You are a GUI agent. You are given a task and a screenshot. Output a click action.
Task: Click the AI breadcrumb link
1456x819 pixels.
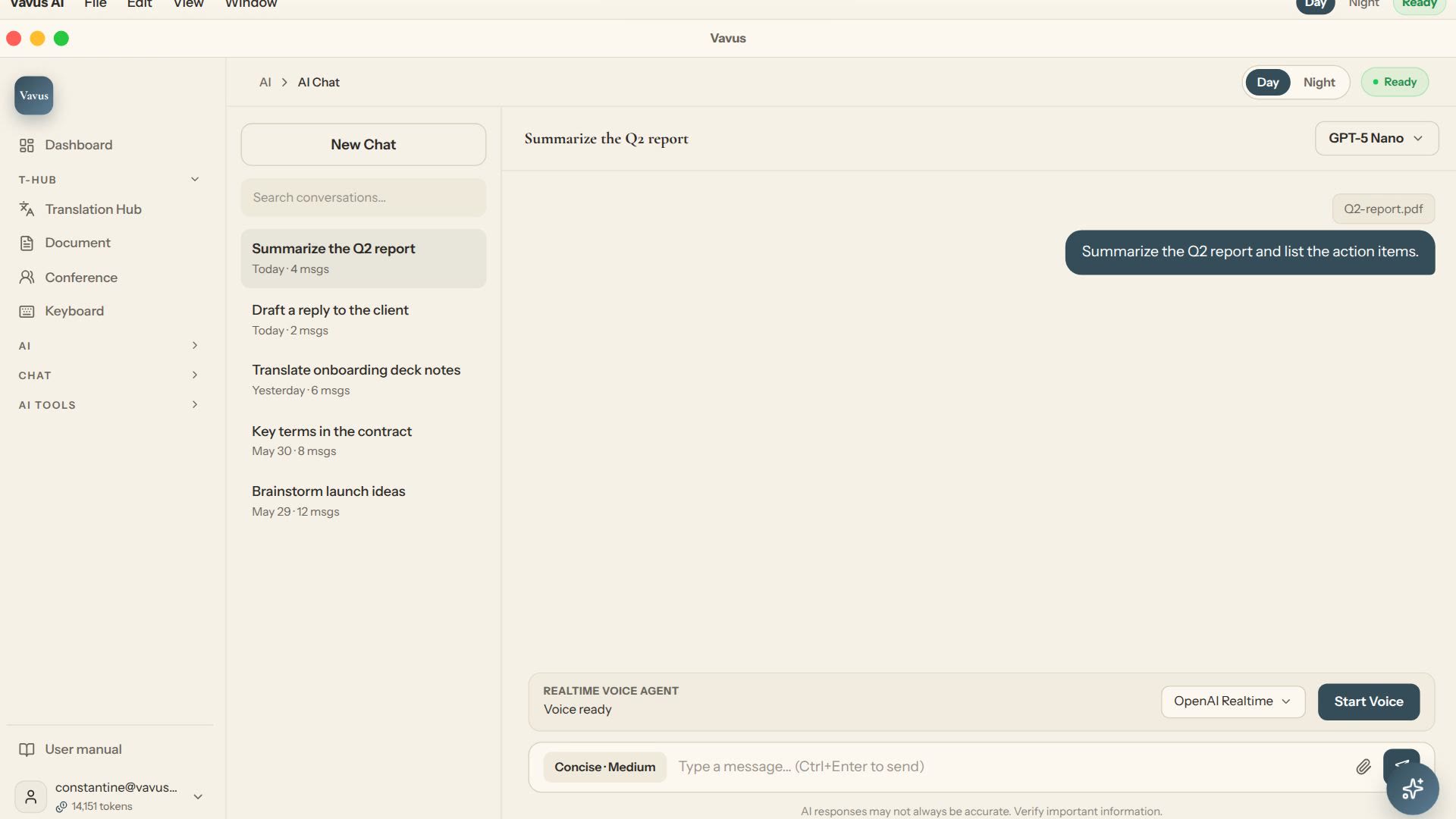(265, 82)
